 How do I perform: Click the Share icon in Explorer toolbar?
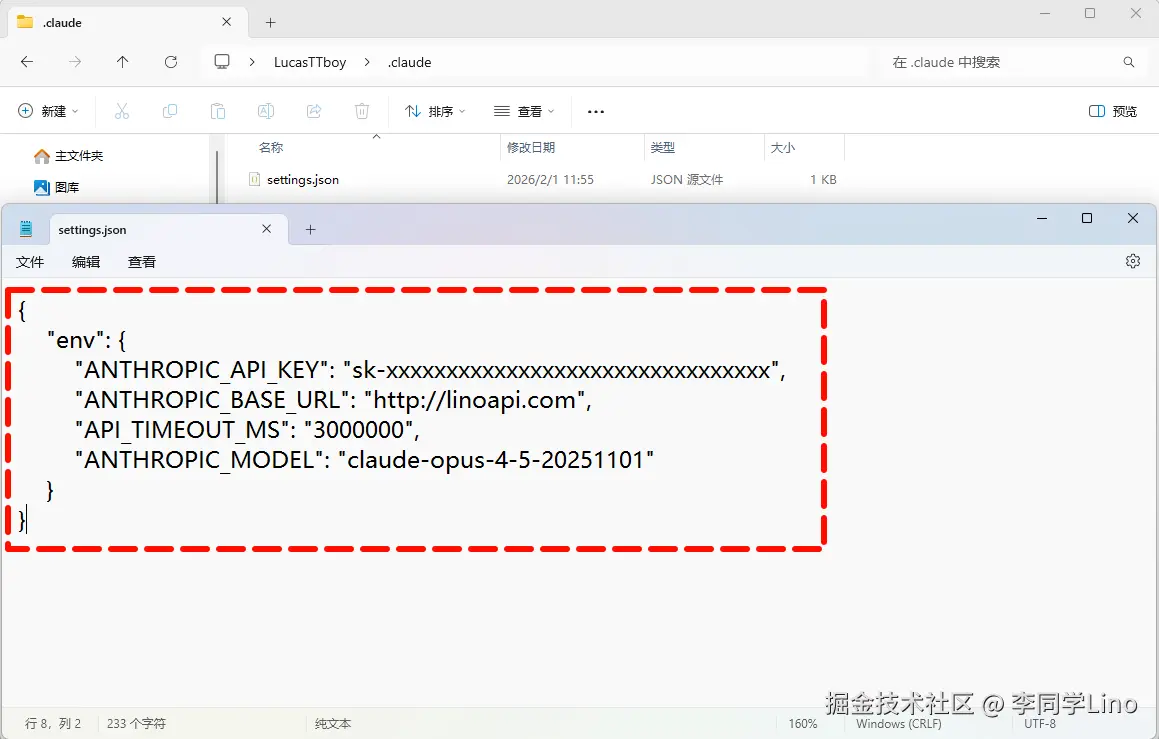[314, 112]
